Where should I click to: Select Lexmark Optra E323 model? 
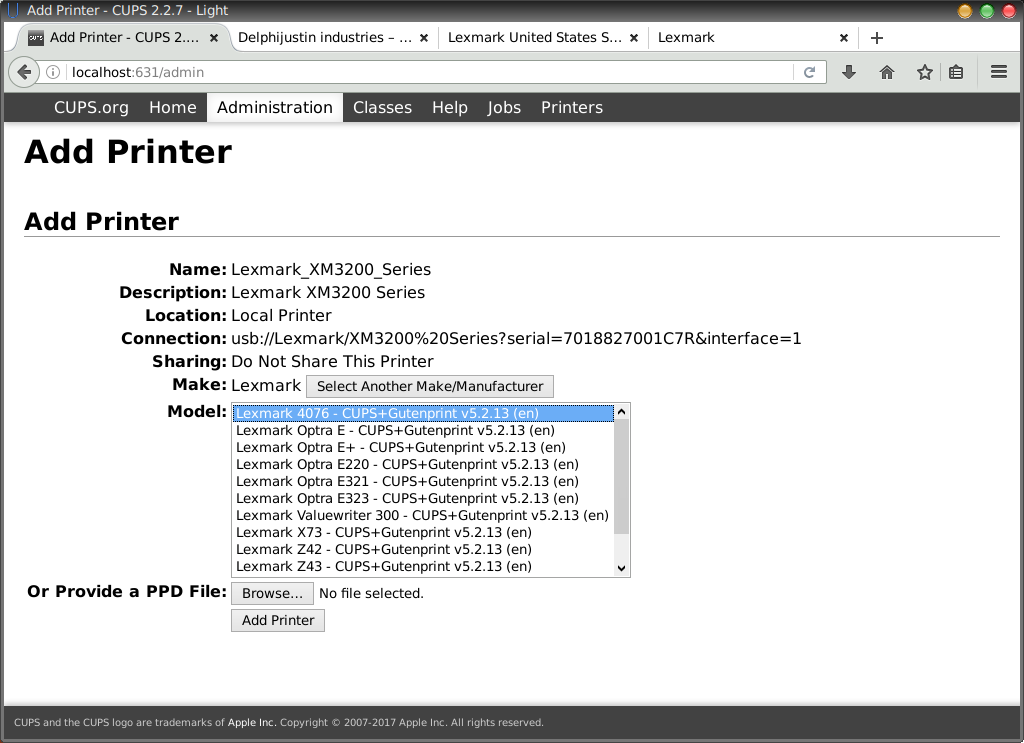(x=423, y=498)
